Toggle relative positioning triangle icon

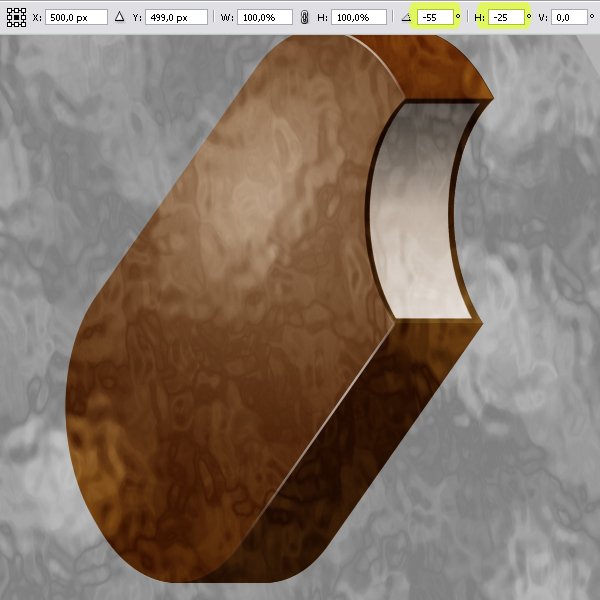coord(119,16)
